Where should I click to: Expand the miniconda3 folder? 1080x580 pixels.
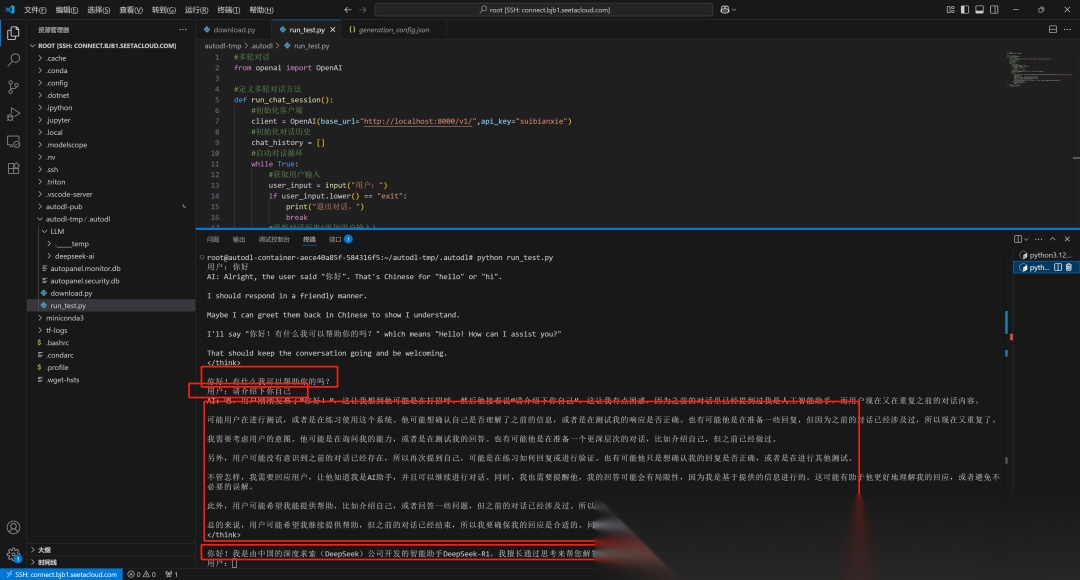point(111,318)
